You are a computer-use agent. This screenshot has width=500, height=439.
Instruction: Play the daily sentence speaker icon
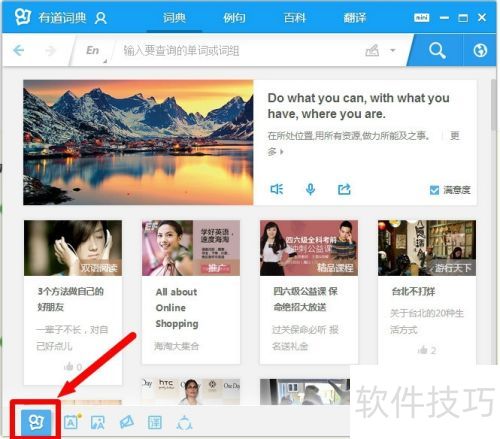pos(277,189)
